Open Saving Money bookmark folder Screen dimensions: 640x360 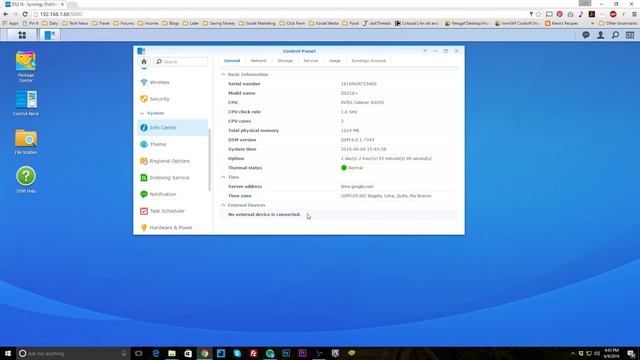tap(219, 23)
